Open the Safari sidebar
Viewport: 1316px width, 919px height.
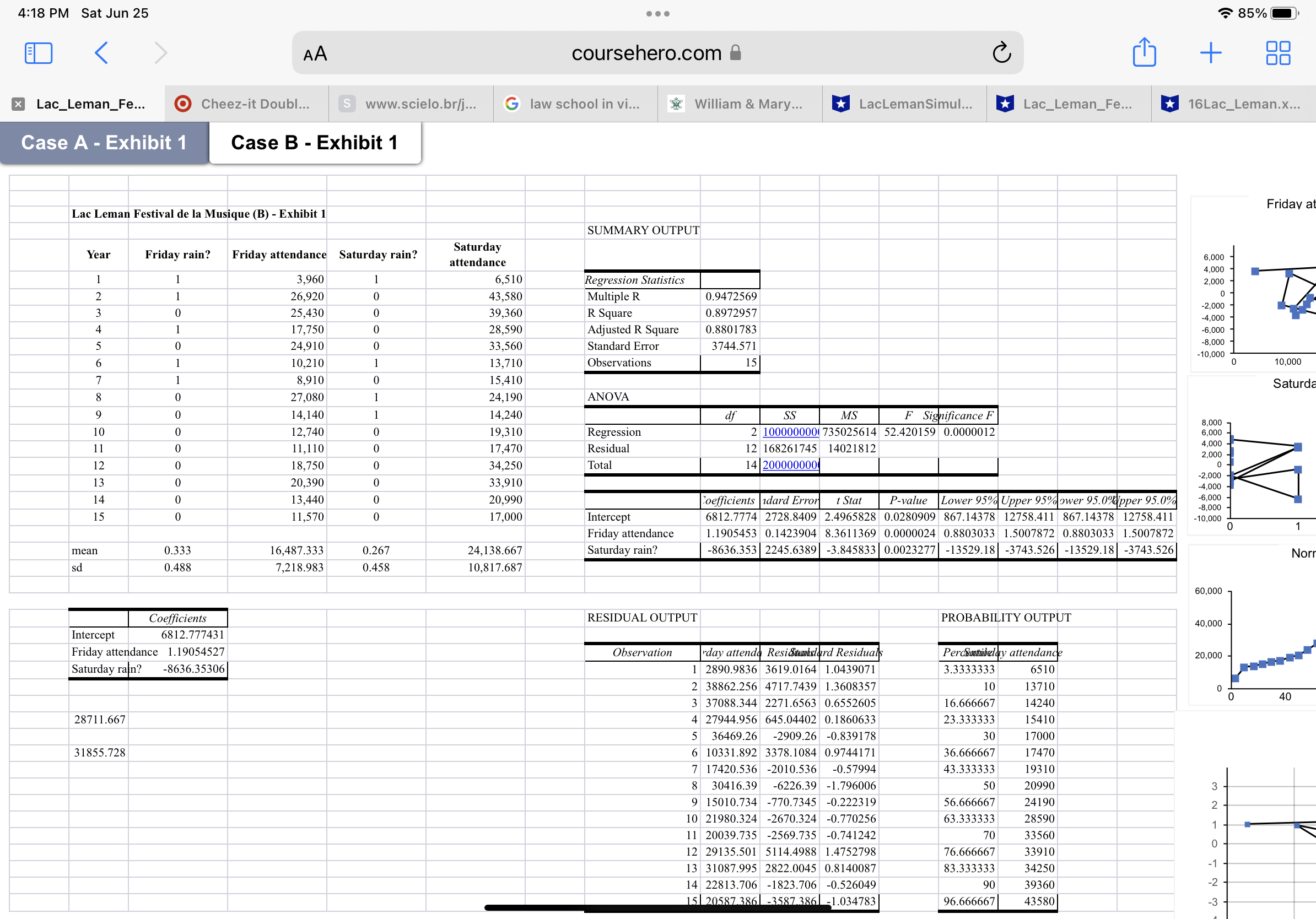coord(38,53)
